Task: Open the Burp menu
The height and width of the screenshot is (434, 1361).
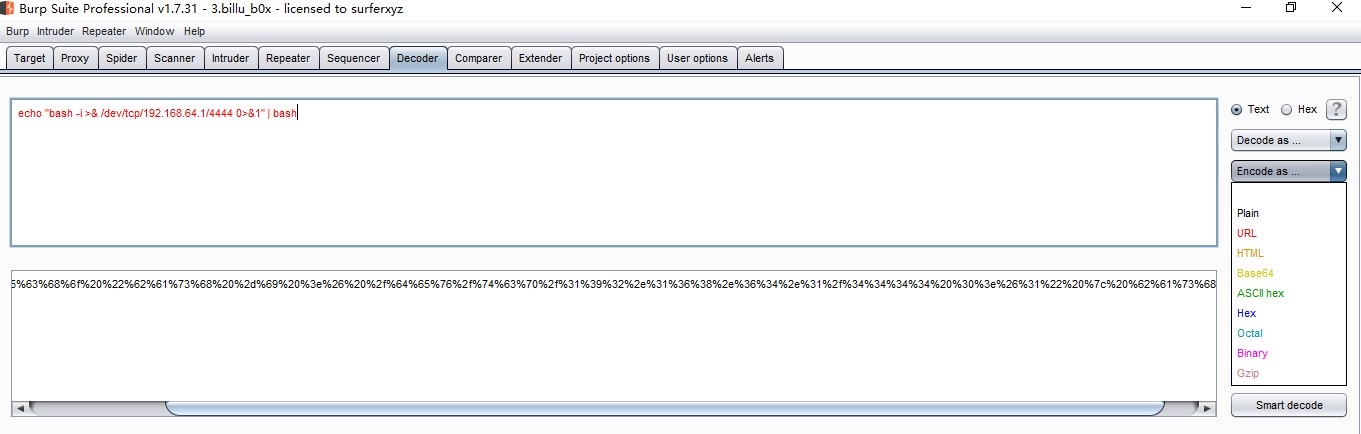Action: pos(18,31)
